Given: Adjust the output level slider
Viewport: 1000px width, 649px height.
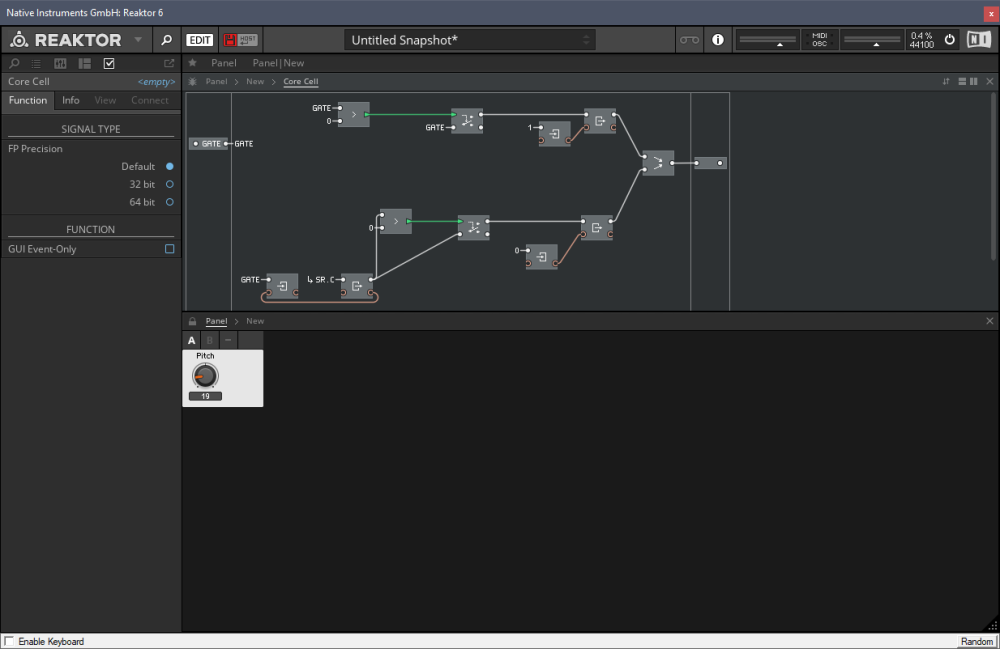Looking at the screenshot, I should pyautogui.click(x=872, y=40).
